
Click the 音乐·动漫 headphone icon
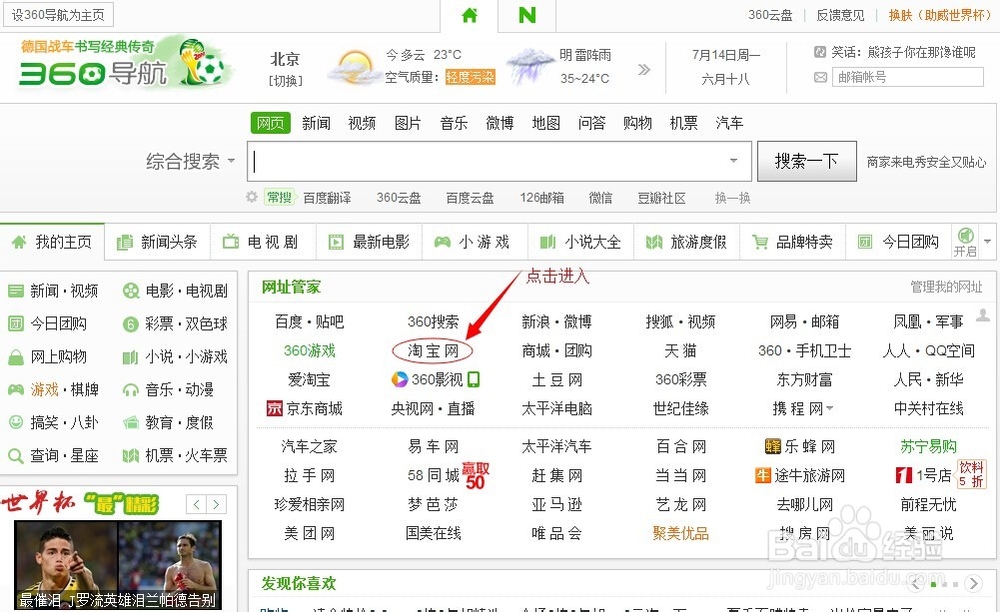[131, 390]
